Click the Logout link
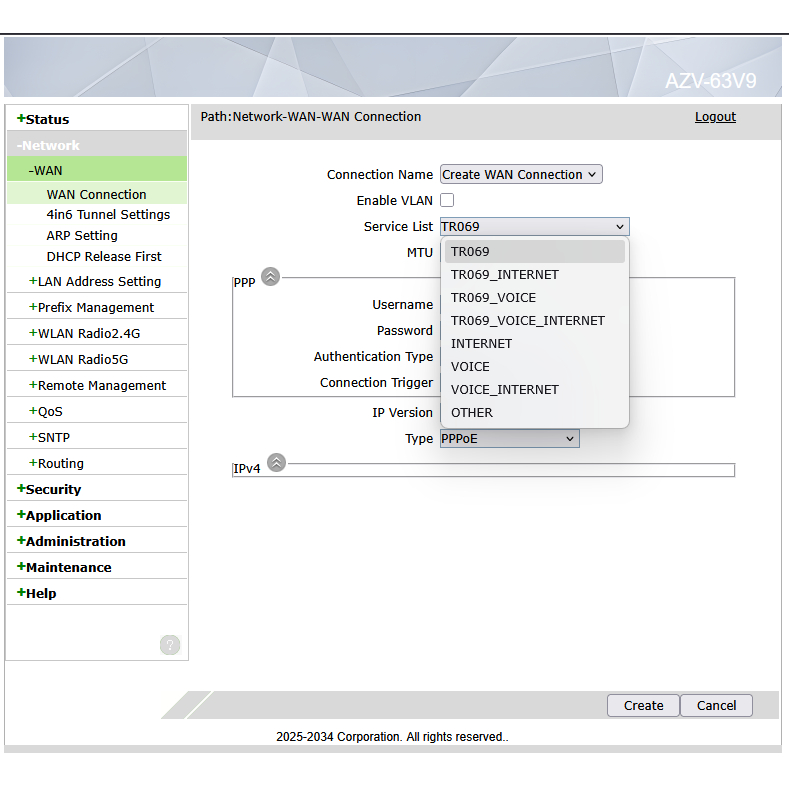 715,117
